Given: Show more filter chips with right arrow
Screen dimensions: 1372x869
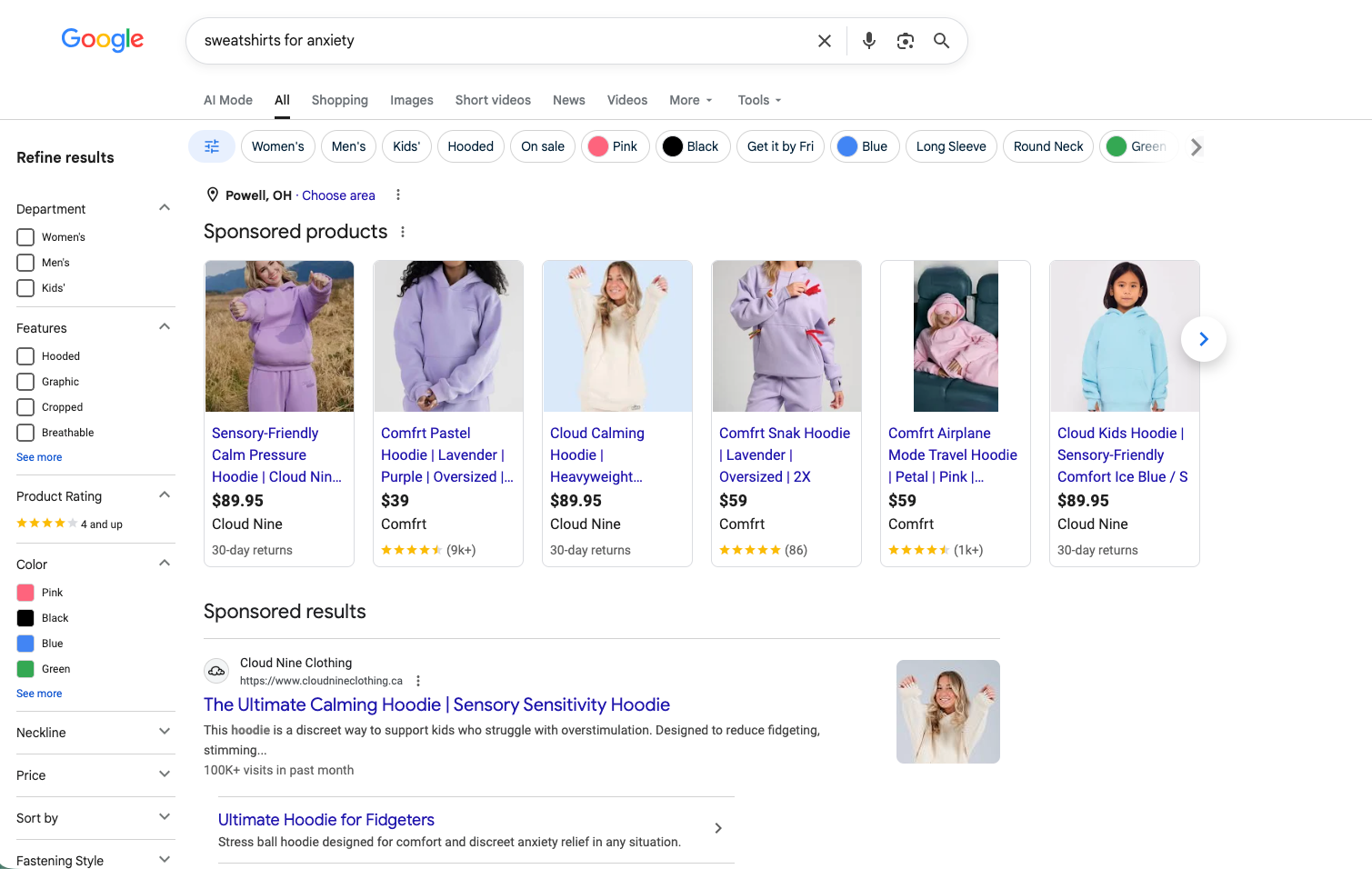Looking at the screenshot, I should coord(1197,146).
